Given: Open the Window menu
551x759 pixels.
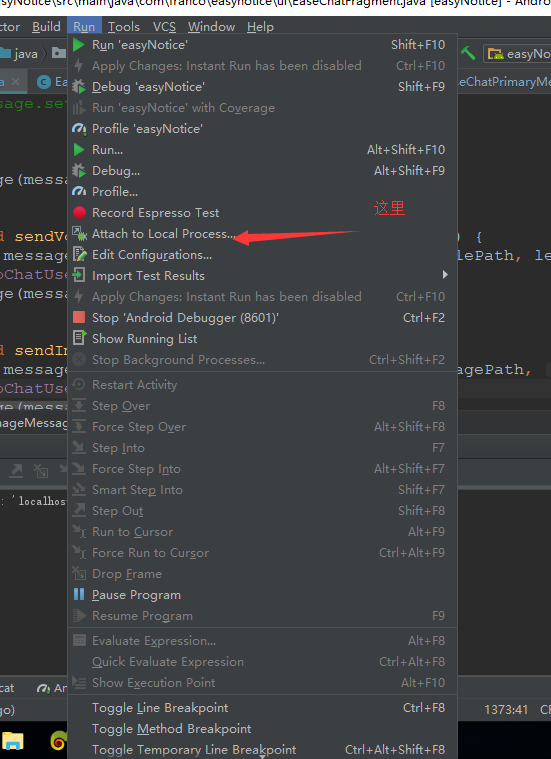Looking at the screenshot, I should 211,27.
